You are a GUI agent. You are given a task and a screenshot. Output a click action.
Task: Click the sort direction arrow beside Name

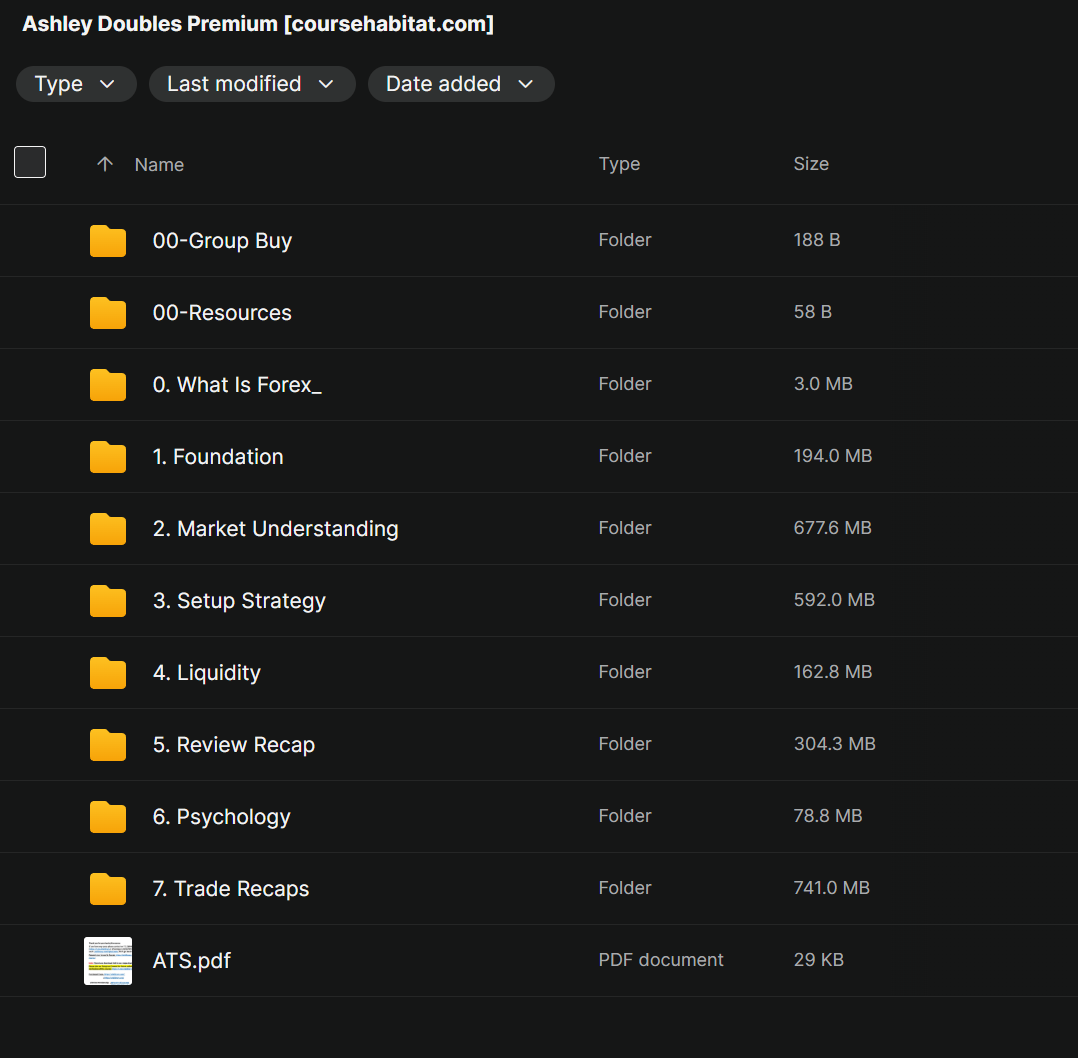pyautogui.click(x=104, y=164)
